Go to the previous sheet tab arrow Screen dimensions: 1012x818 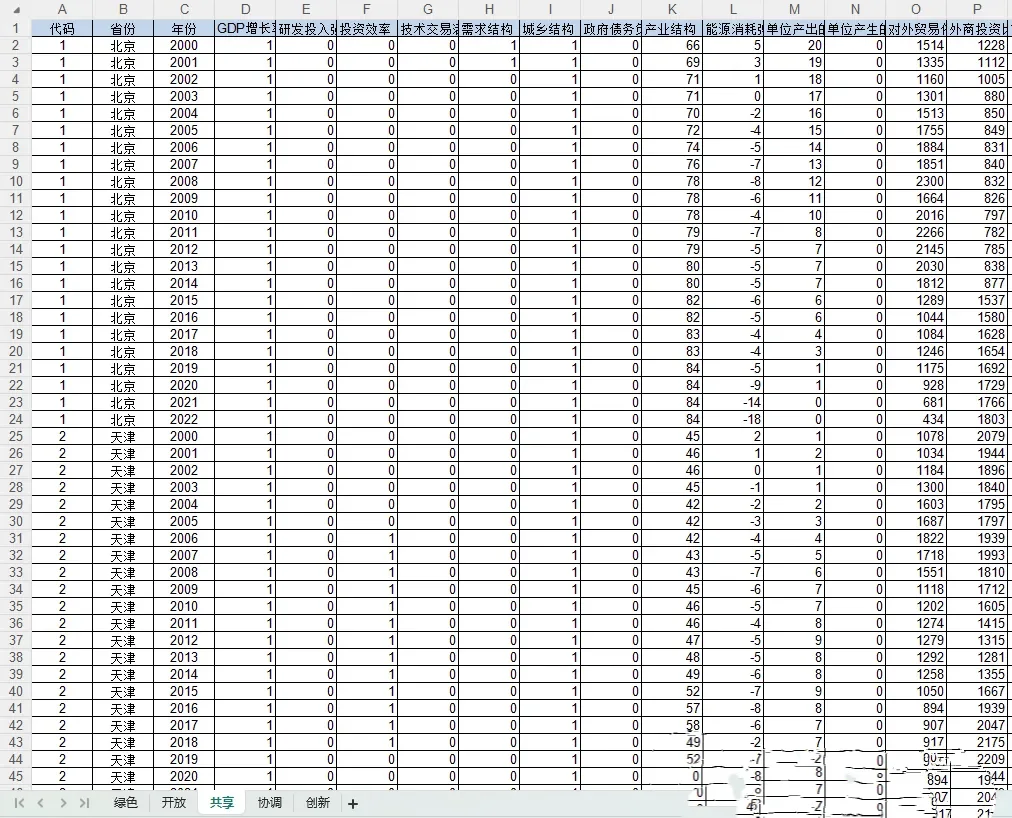tap(41, 803)
